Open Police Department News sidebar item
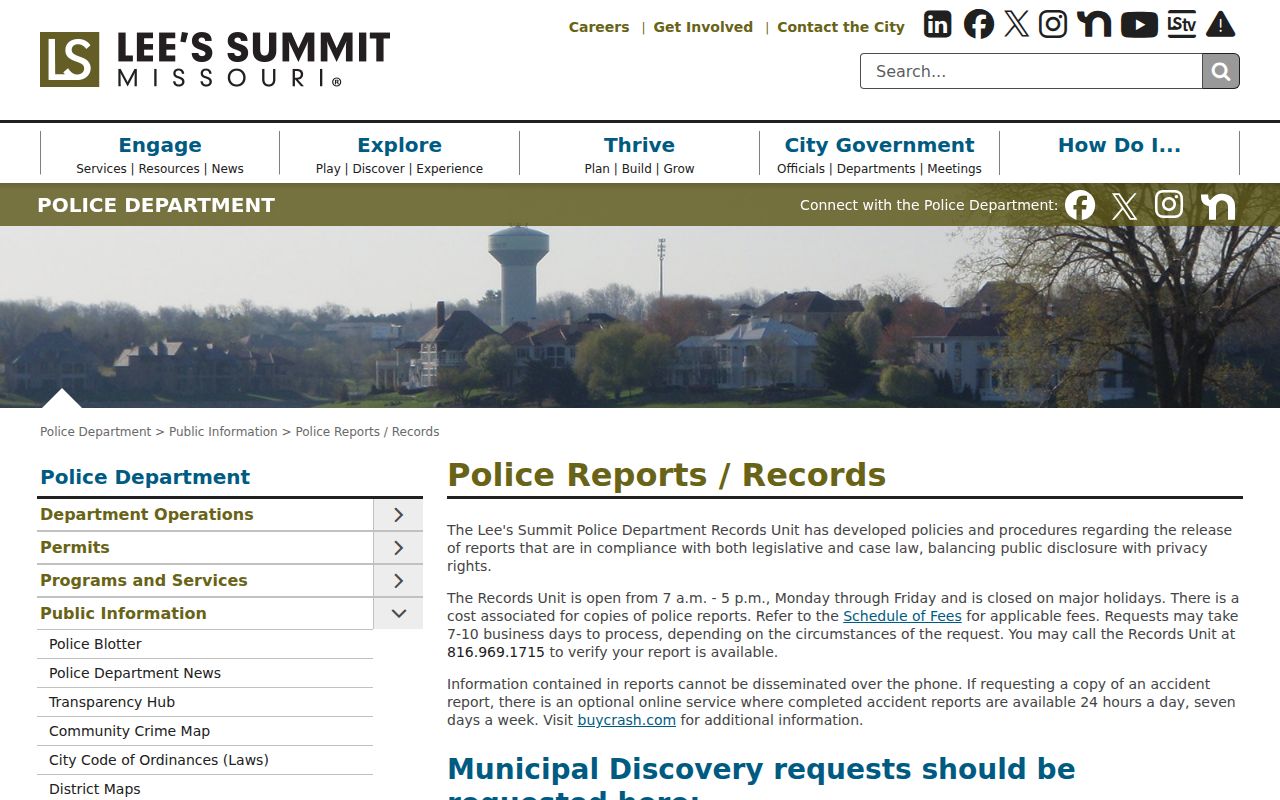The height and width of the screenshot is (800, 1280). 205,673
